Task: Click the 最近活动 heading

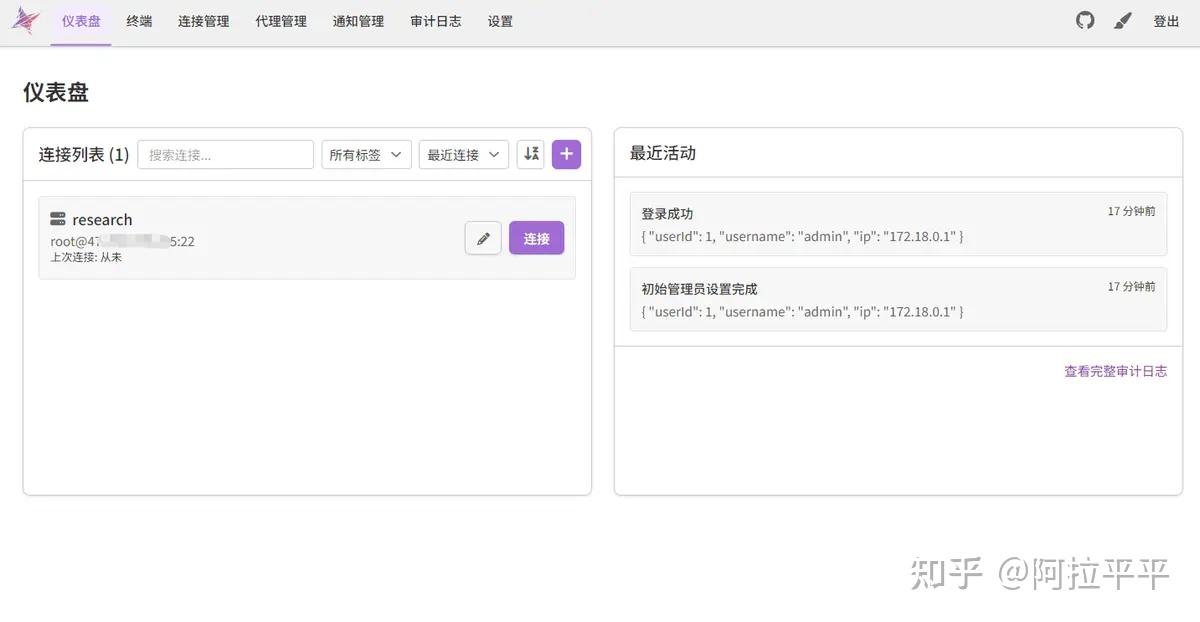Action: pos(663,153)
